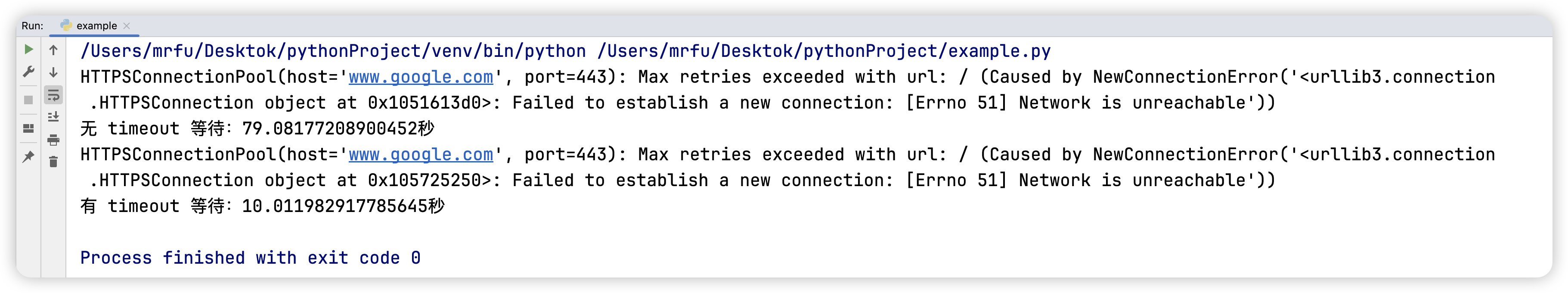Close the example run tab
Viewport: 1568px width, 293px height.
127,25
